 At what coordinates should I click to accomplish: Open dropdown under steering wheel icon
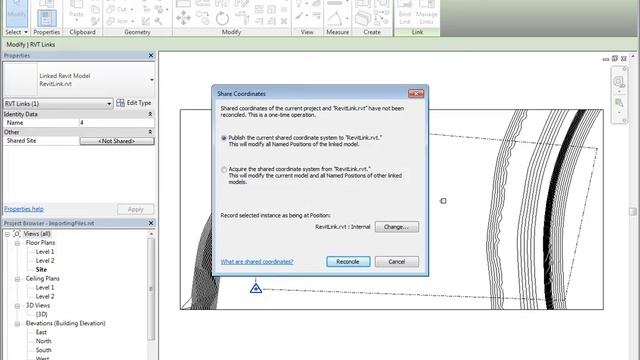619,91
